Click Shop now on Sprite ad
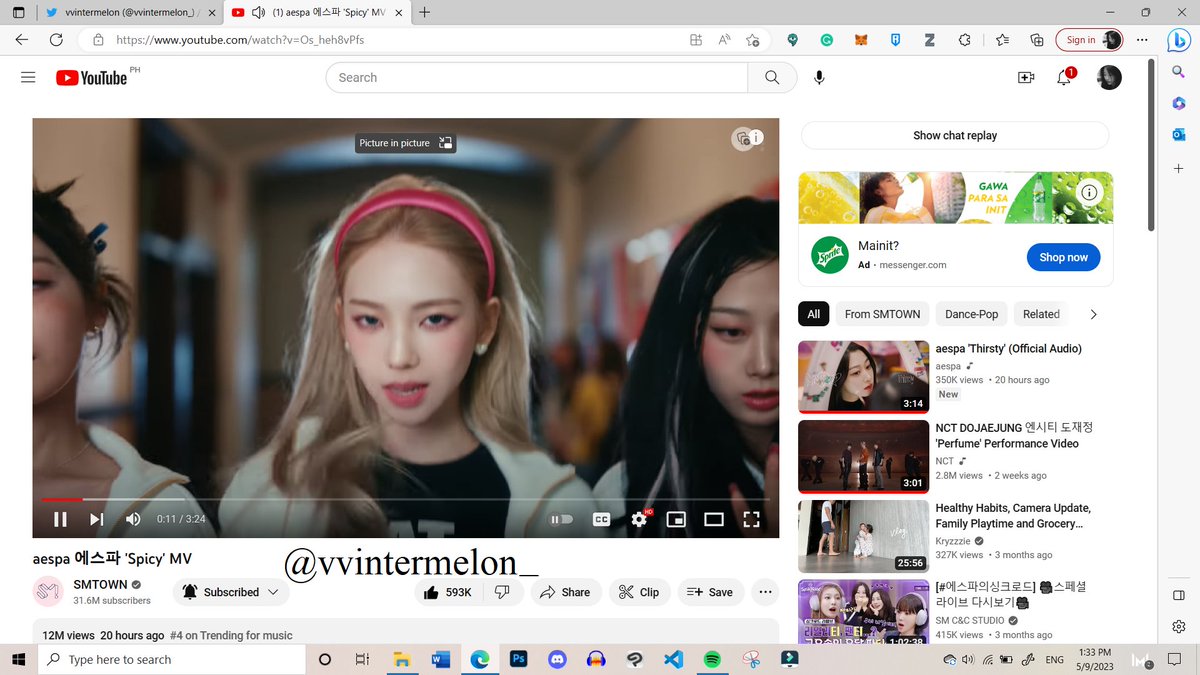Image resolution: width=1200 pixels, height=675 pixels. click(1063, 257)
